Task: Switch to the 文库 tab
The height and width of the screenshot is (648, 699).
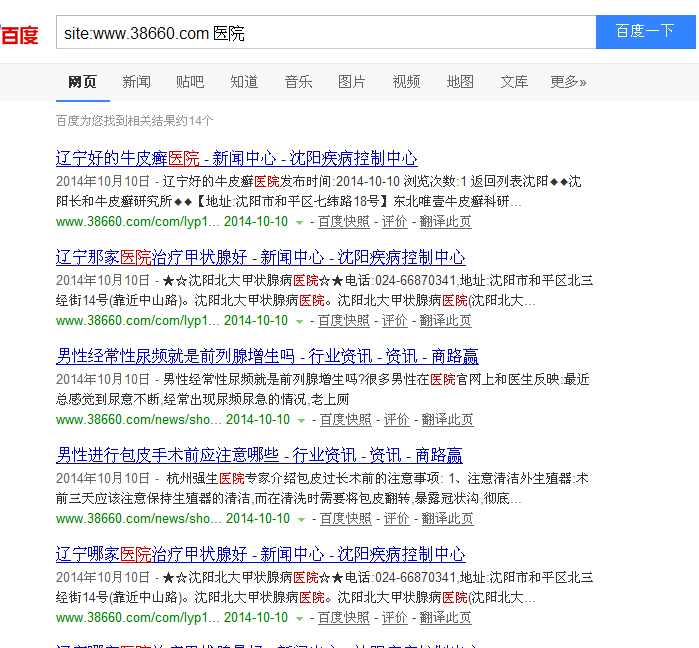Action: coord(514,82)
